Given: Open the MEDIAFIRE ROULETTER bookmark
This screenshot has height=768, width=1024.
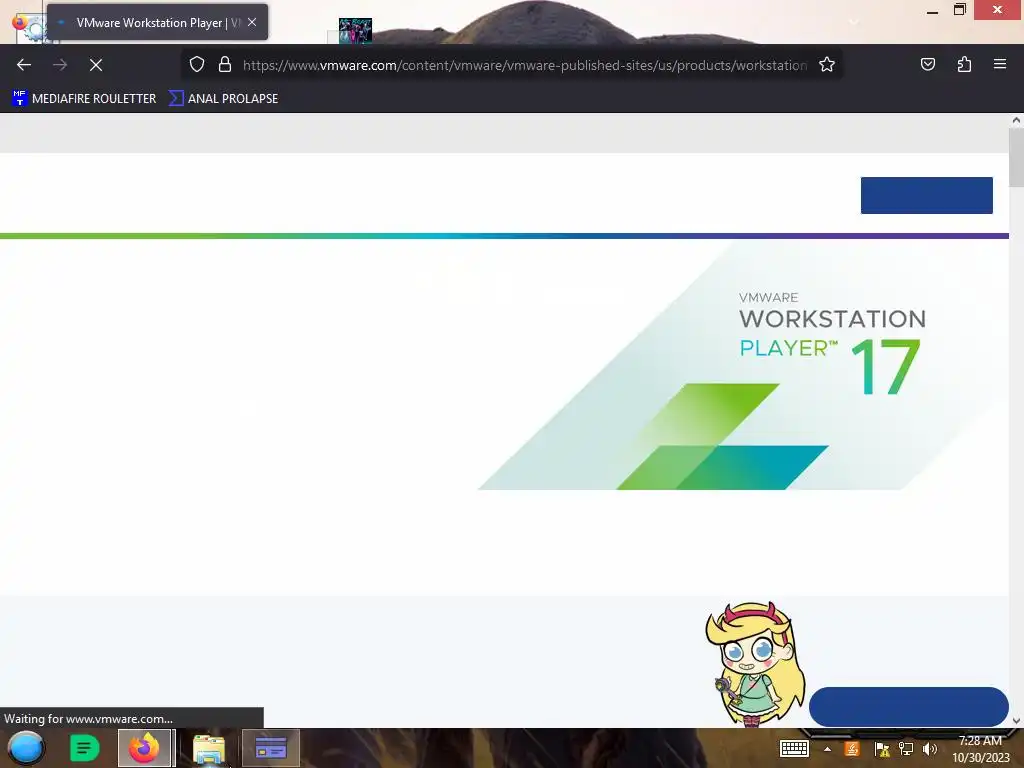Looking at the screenshot, I should tap(84, 99).
